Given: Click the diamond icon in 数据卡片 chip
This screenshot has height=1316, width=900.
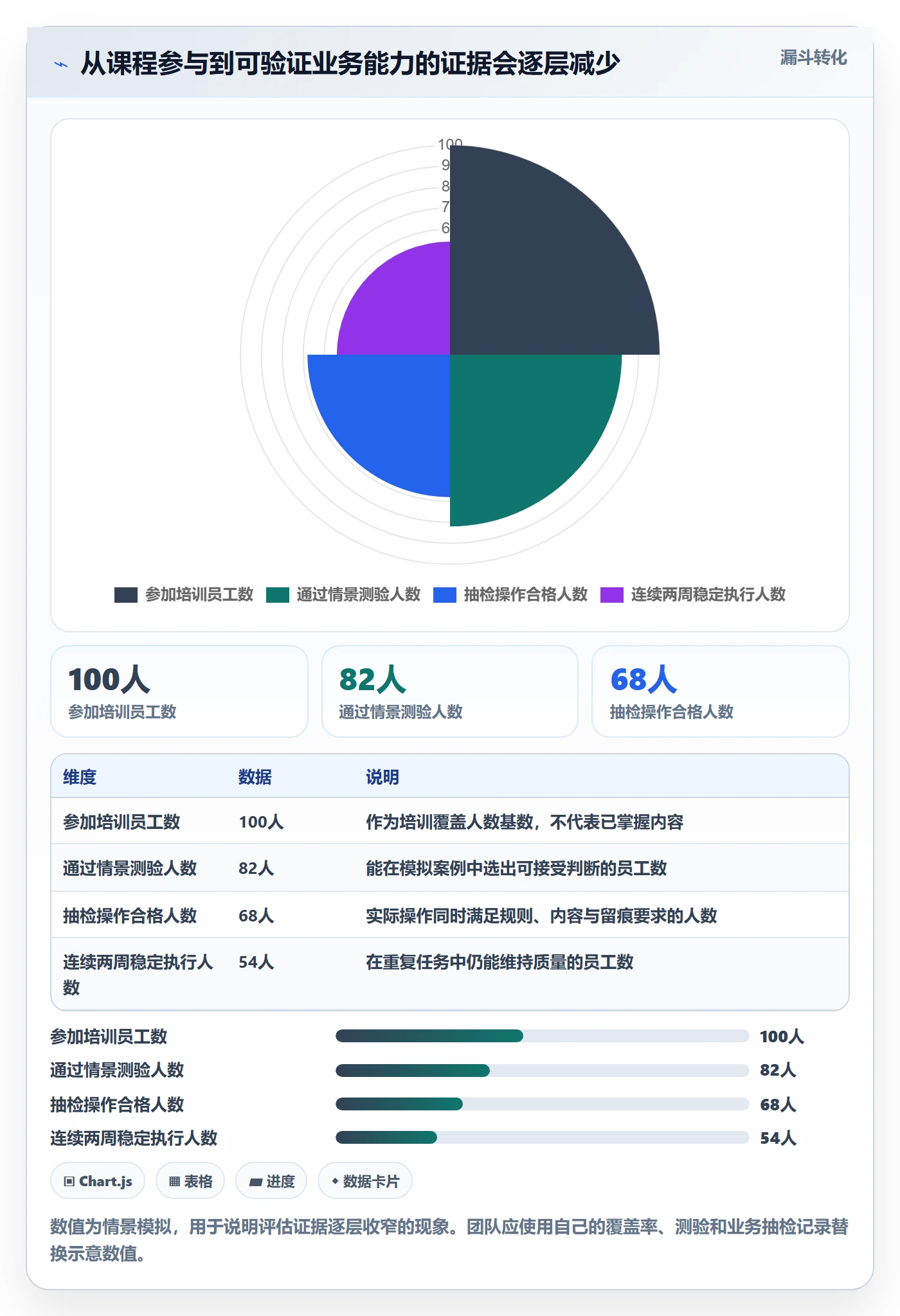Looking at the screenshot, I should point(335,1181).
